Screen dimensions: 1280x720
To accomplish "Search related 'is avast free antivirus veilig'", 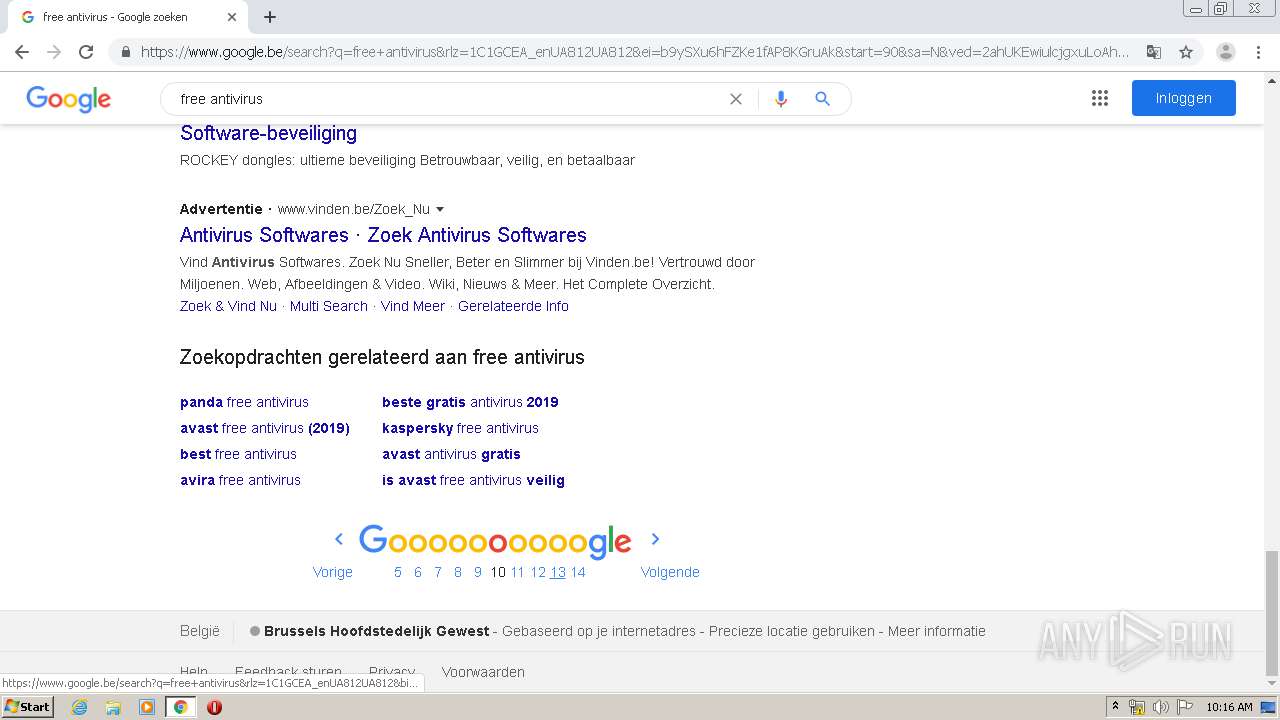I will (473, 480).
